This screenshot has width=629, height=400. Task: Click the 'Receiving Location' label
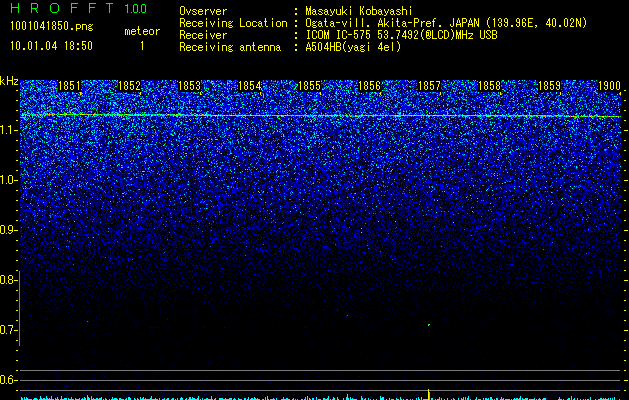pos(233,23)
